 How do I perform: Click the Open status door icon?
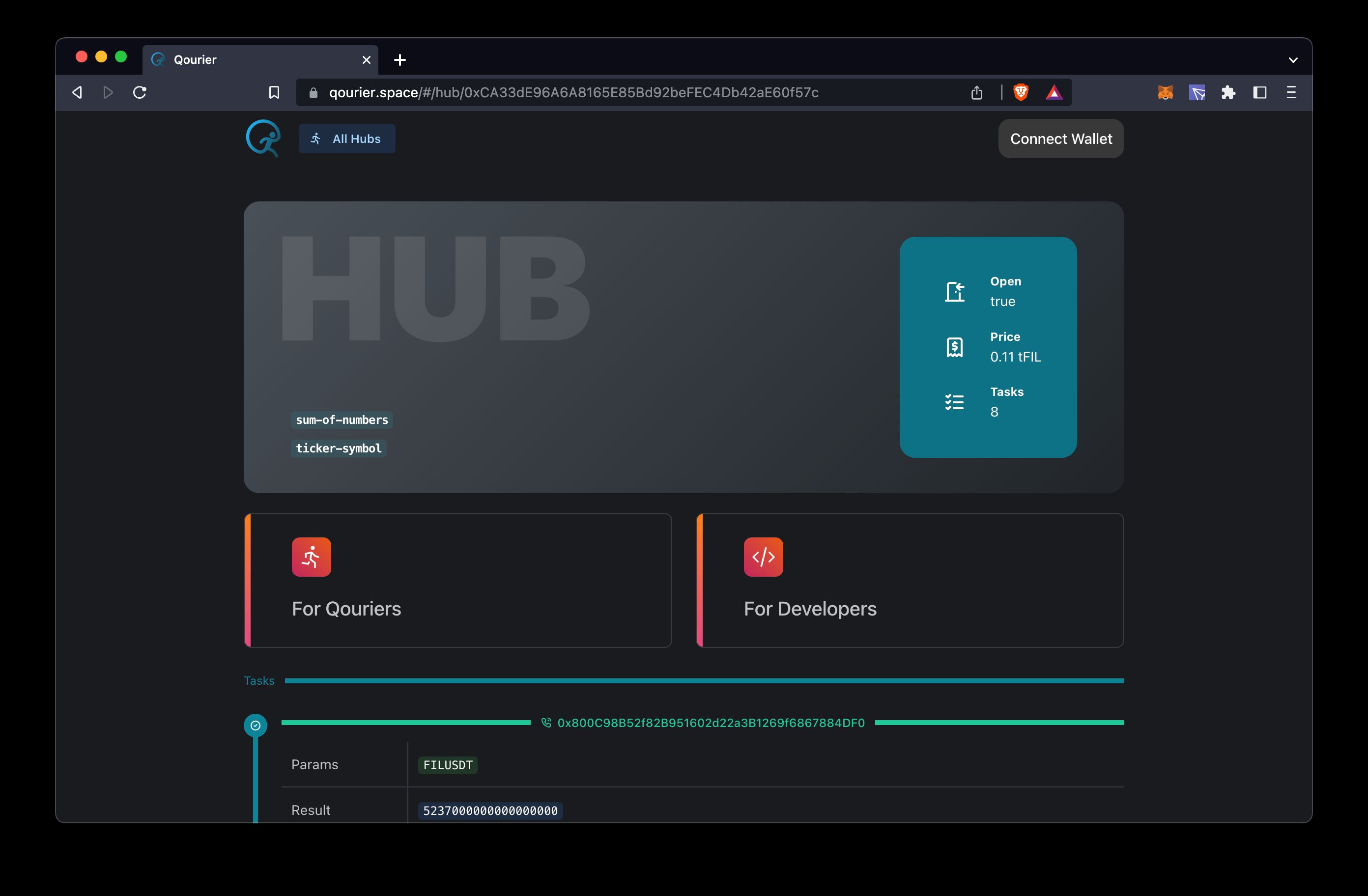click(x=955, y=291)
